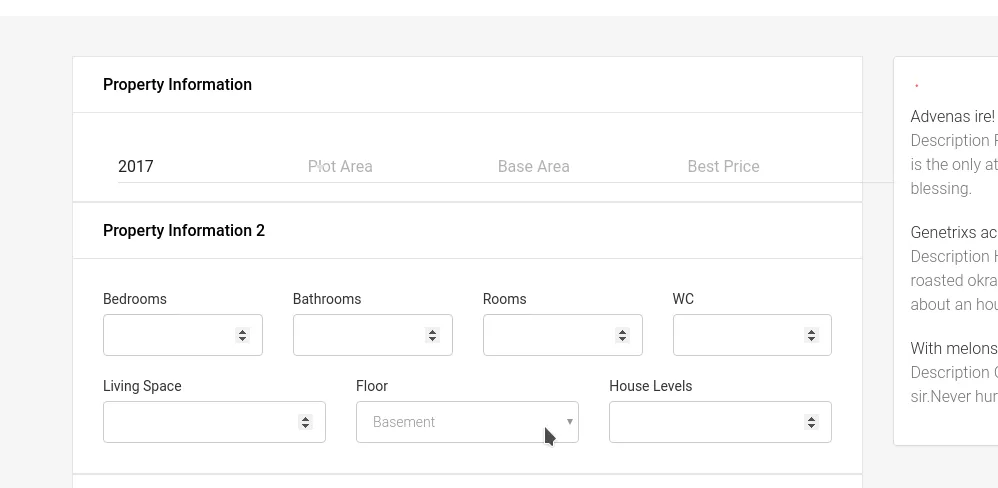
Task: Click the Rooms number field
Action: (548, 335)
